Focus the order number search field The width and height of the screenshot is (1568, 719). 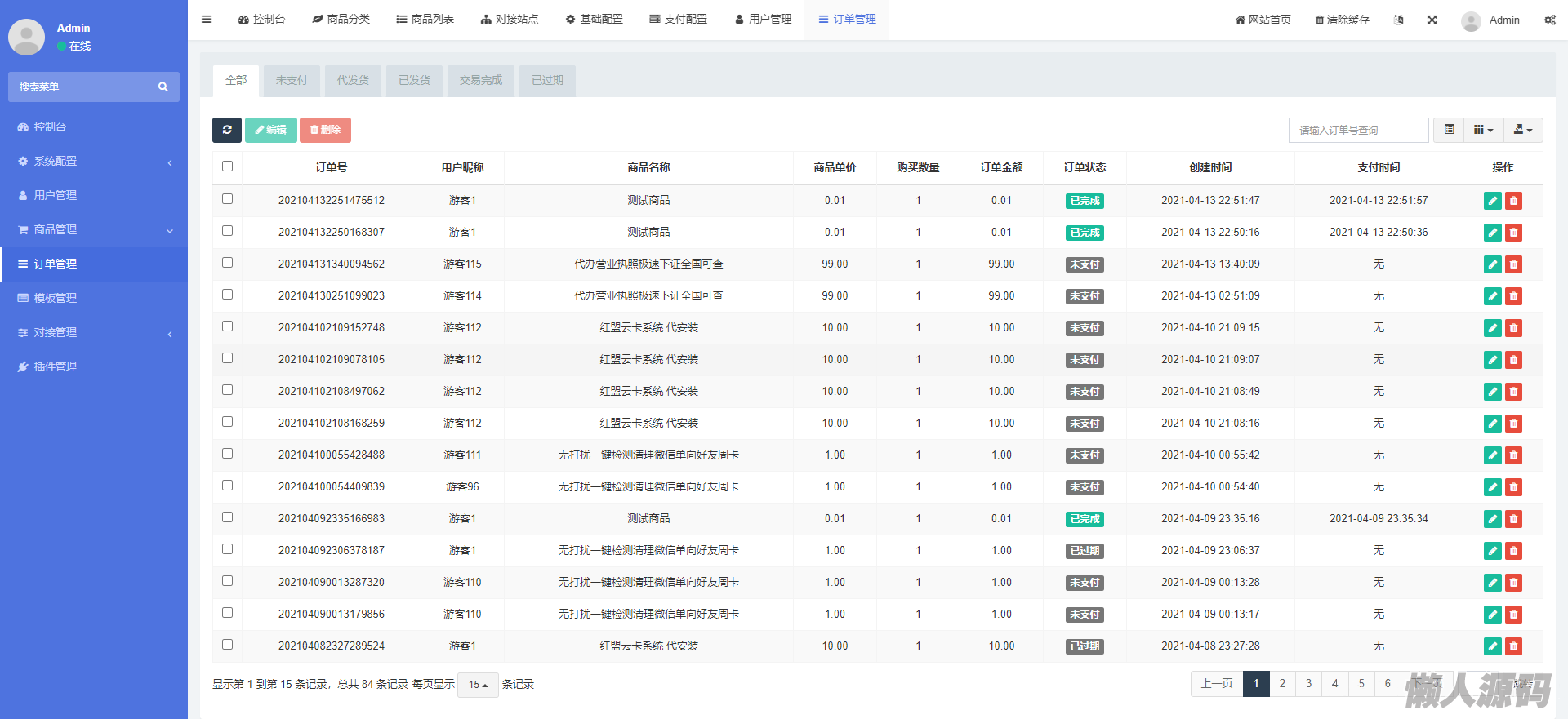click(x=1358, y=131)
